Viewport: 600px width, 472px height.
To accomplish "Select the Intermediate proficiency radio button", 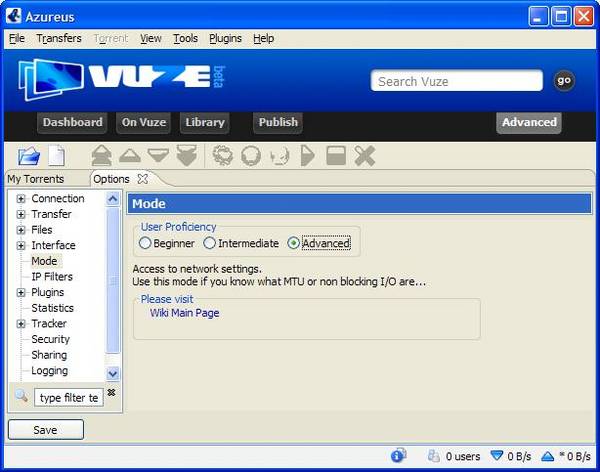I will 209,243.
